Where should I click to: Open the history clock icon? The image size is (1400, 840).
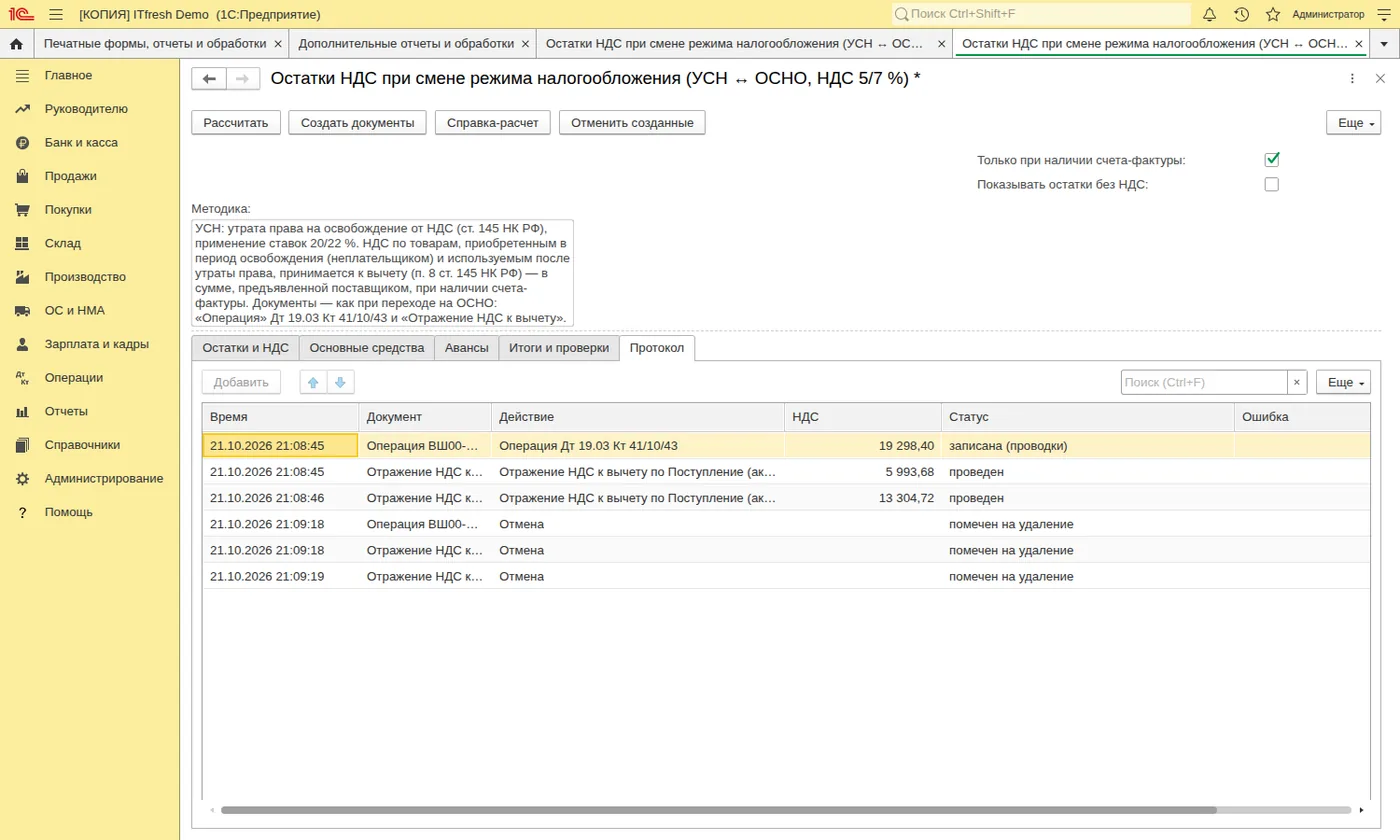(1241, 14)
